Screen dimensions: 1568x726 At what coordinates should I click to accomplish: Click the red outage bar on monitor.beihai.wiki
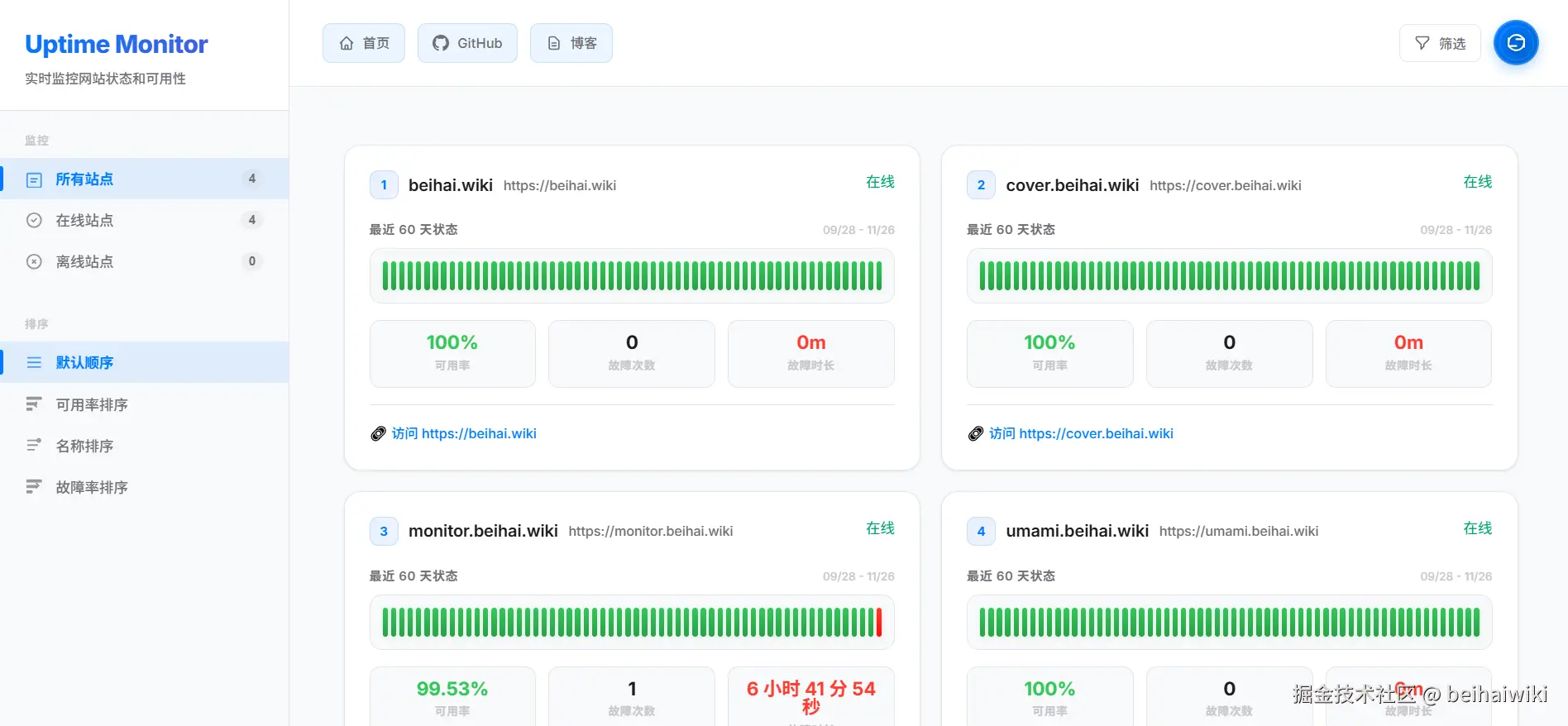point(879,622)
